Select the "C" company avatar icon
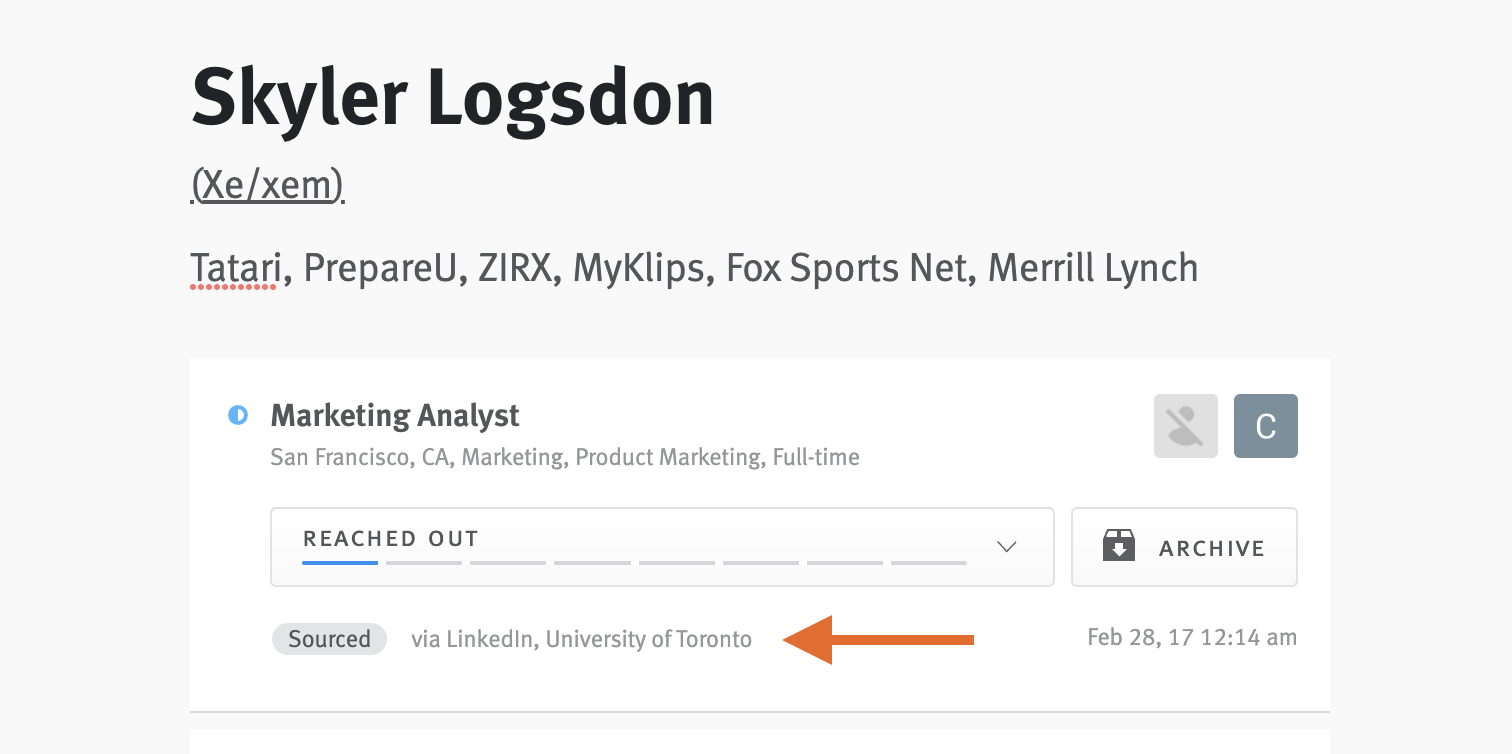1512x754 pixels. [1265, 426]
